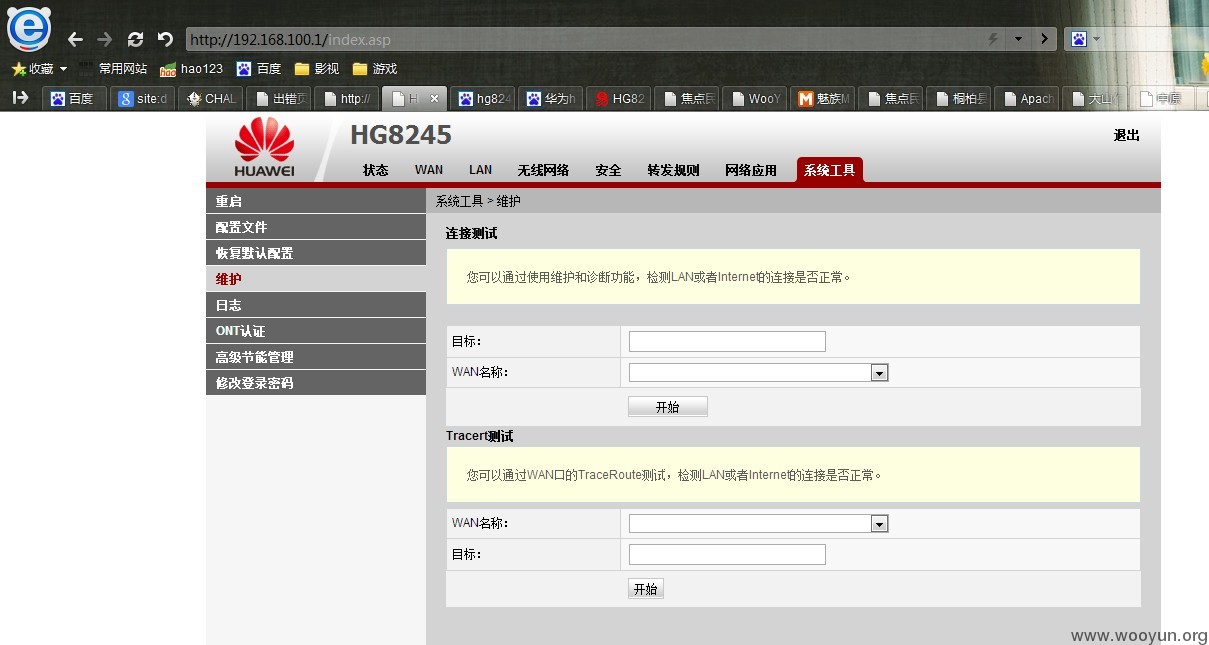Click the browser back arrow
Screen dimensions: 1209x645
[x=75, y=39]
